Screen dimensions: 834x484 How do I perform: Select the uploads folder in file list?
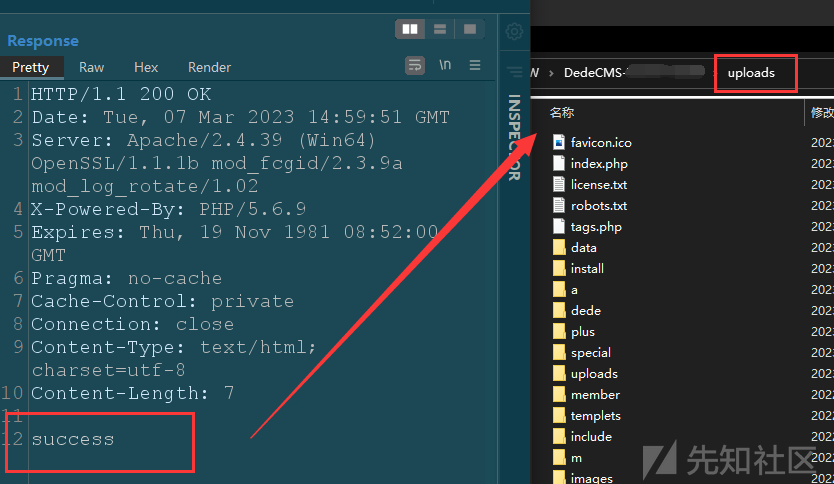pos(594,374)
